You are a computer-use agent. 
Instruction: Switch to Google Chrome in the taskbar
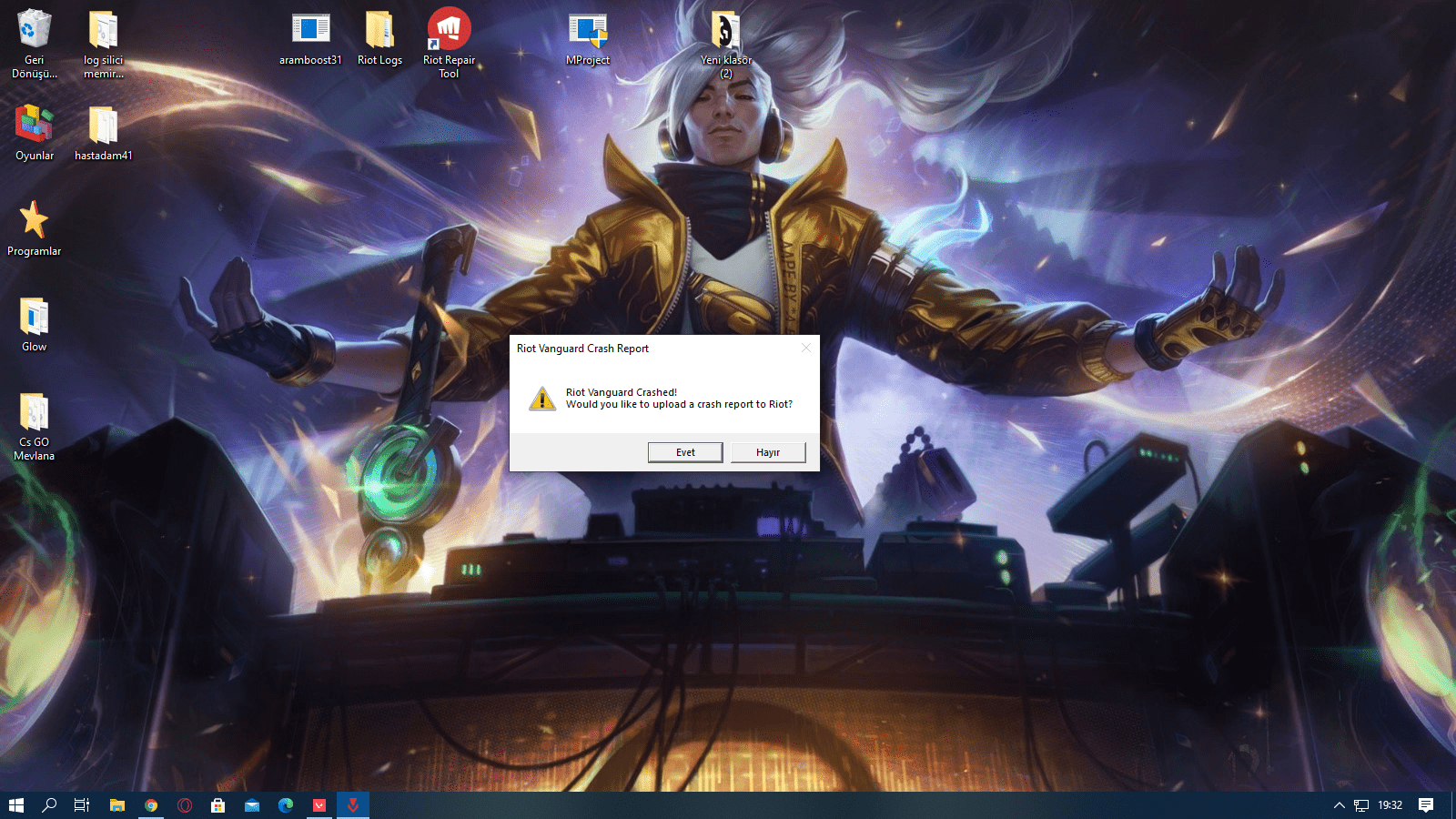pyautogui.click(x=151, y=805)
